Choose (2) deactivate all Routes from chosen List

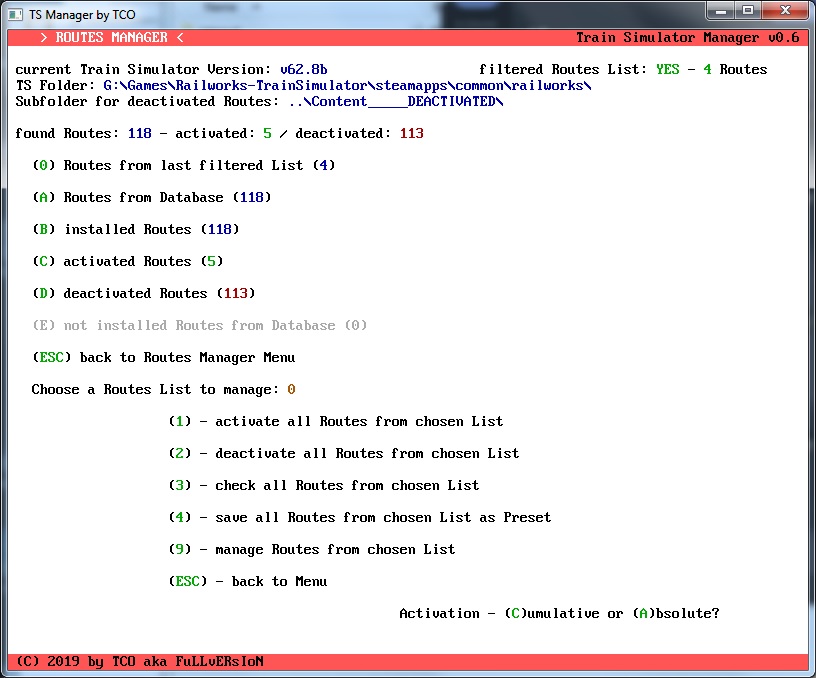(x=343, y=454)
